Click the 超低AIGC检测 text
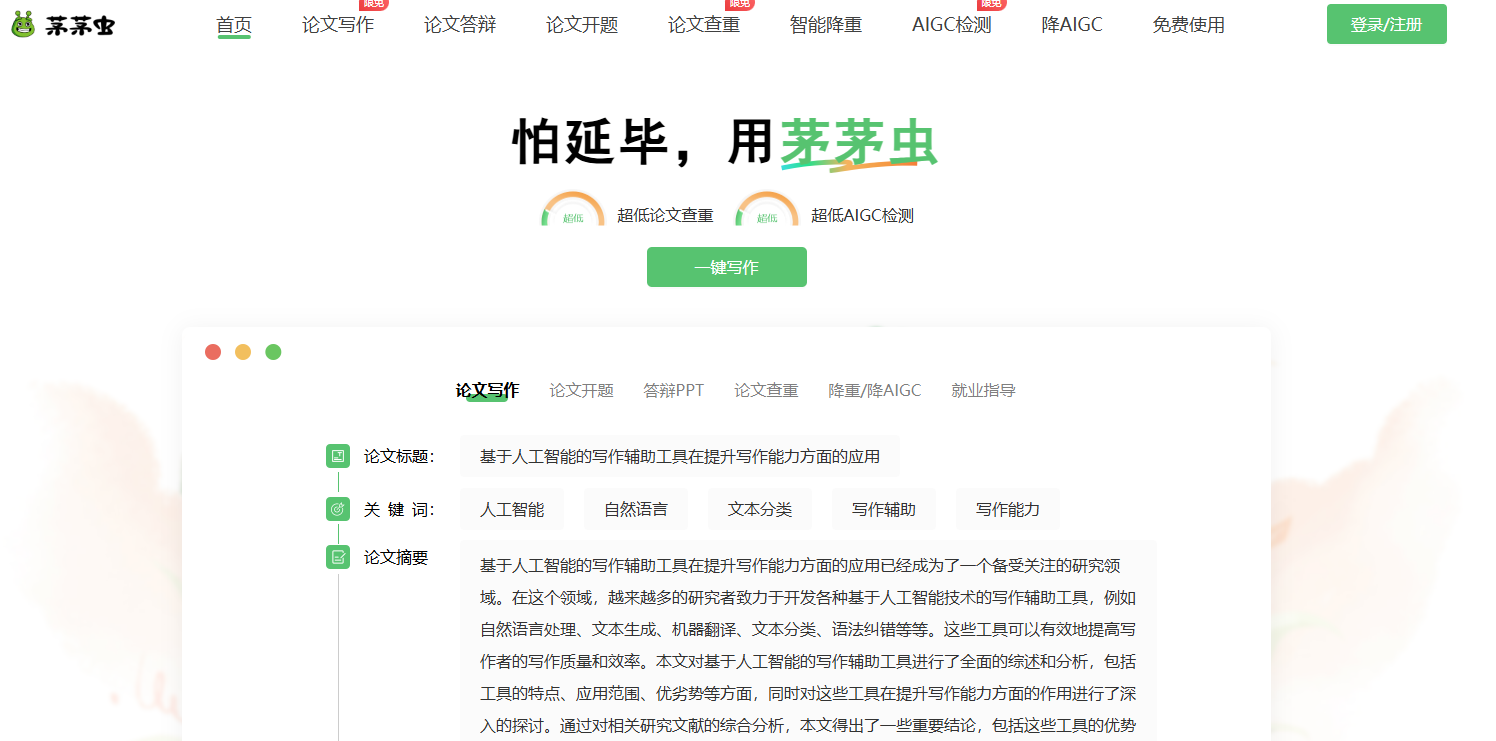This screenshot has height=741, width=1496. tap(862, 215)
